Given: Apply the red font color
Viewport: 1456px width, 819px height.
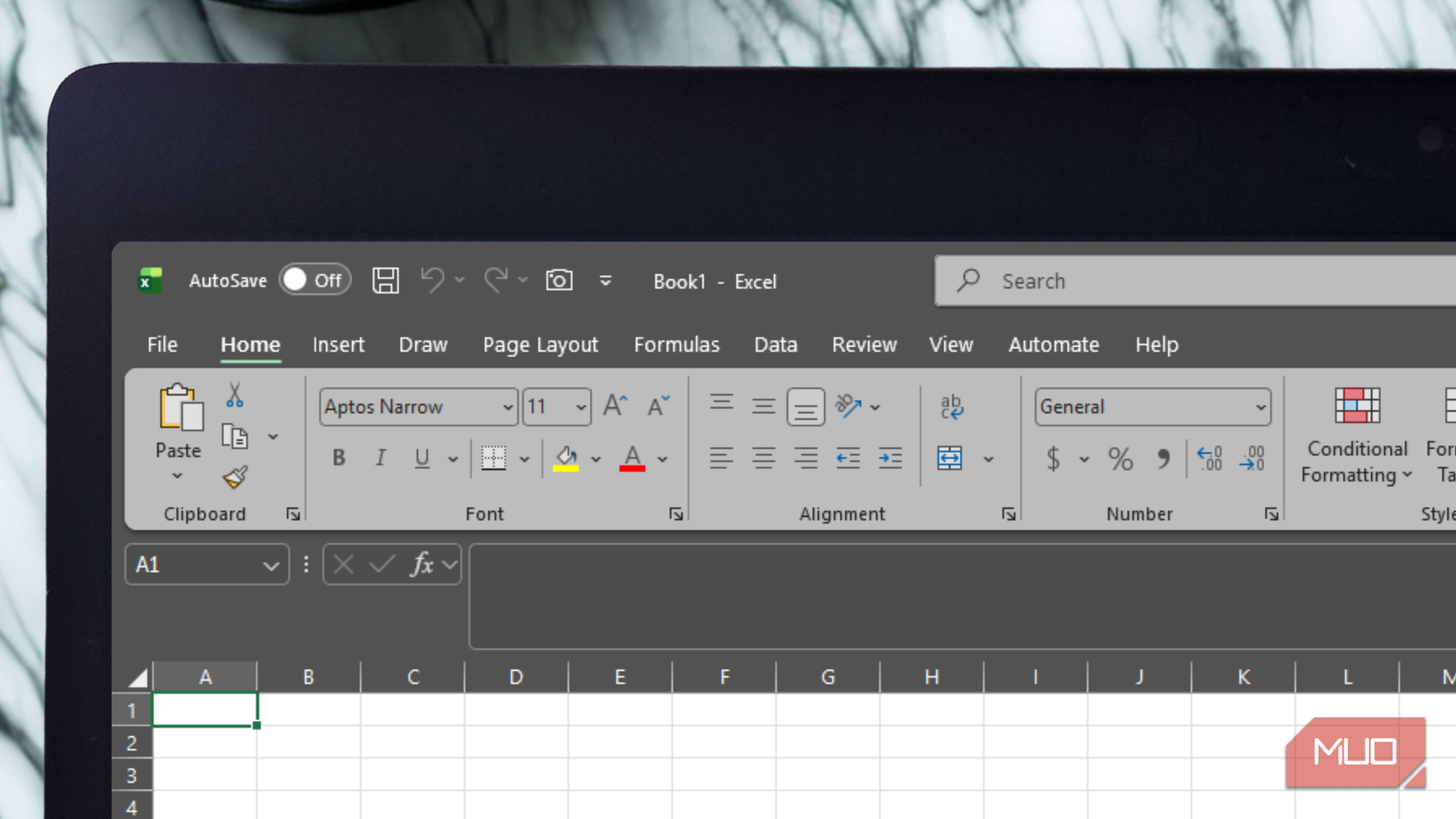Looking at the screenshot, I should click(x=632, y=458).
